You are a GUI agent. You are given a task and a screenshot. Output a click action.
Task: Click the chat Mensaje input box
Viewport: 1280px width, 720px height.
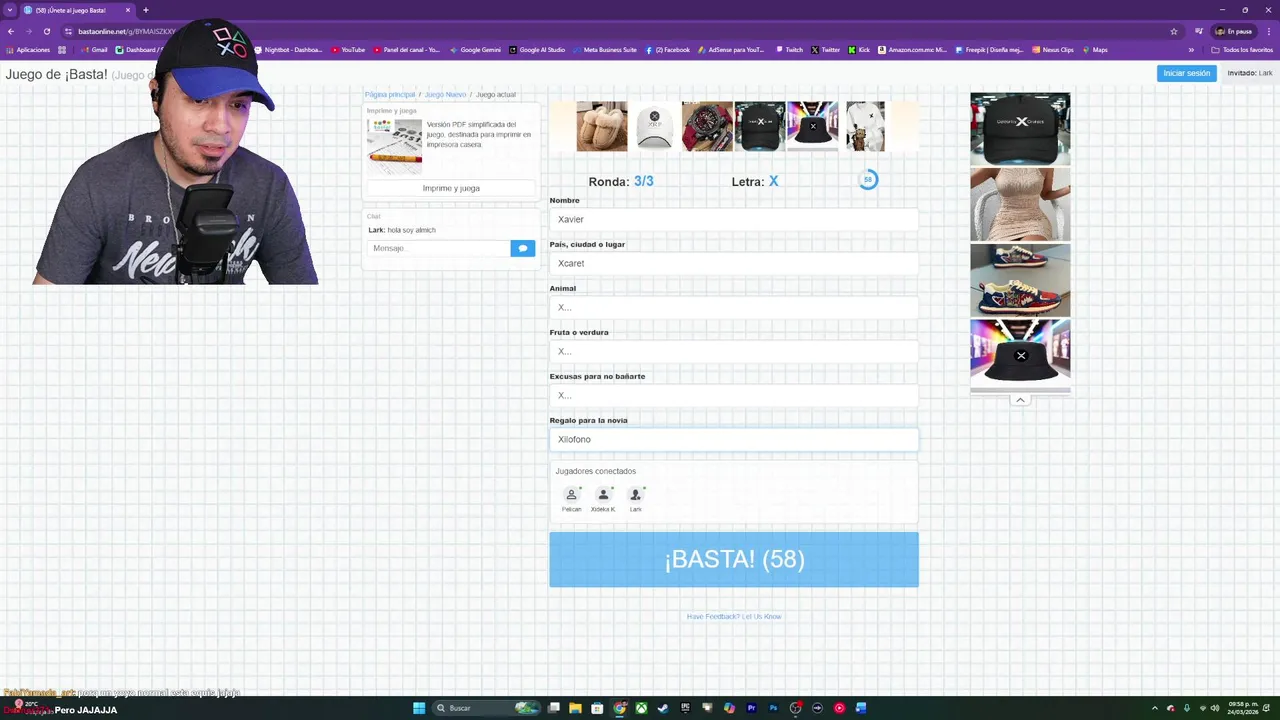click(x=438, y=248)
